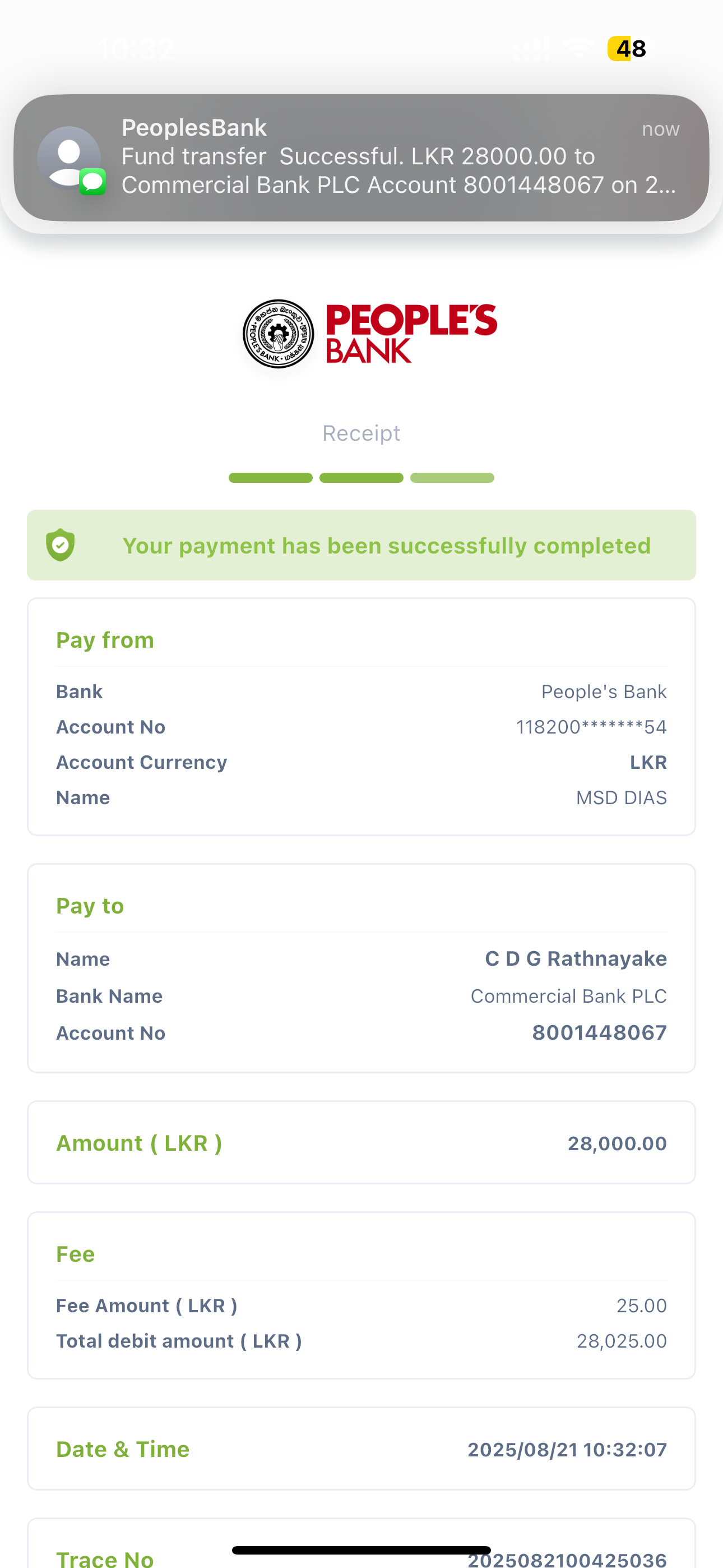Select the third light green progress step
This screenshot has width=723, height=1568.
point(452,478)
